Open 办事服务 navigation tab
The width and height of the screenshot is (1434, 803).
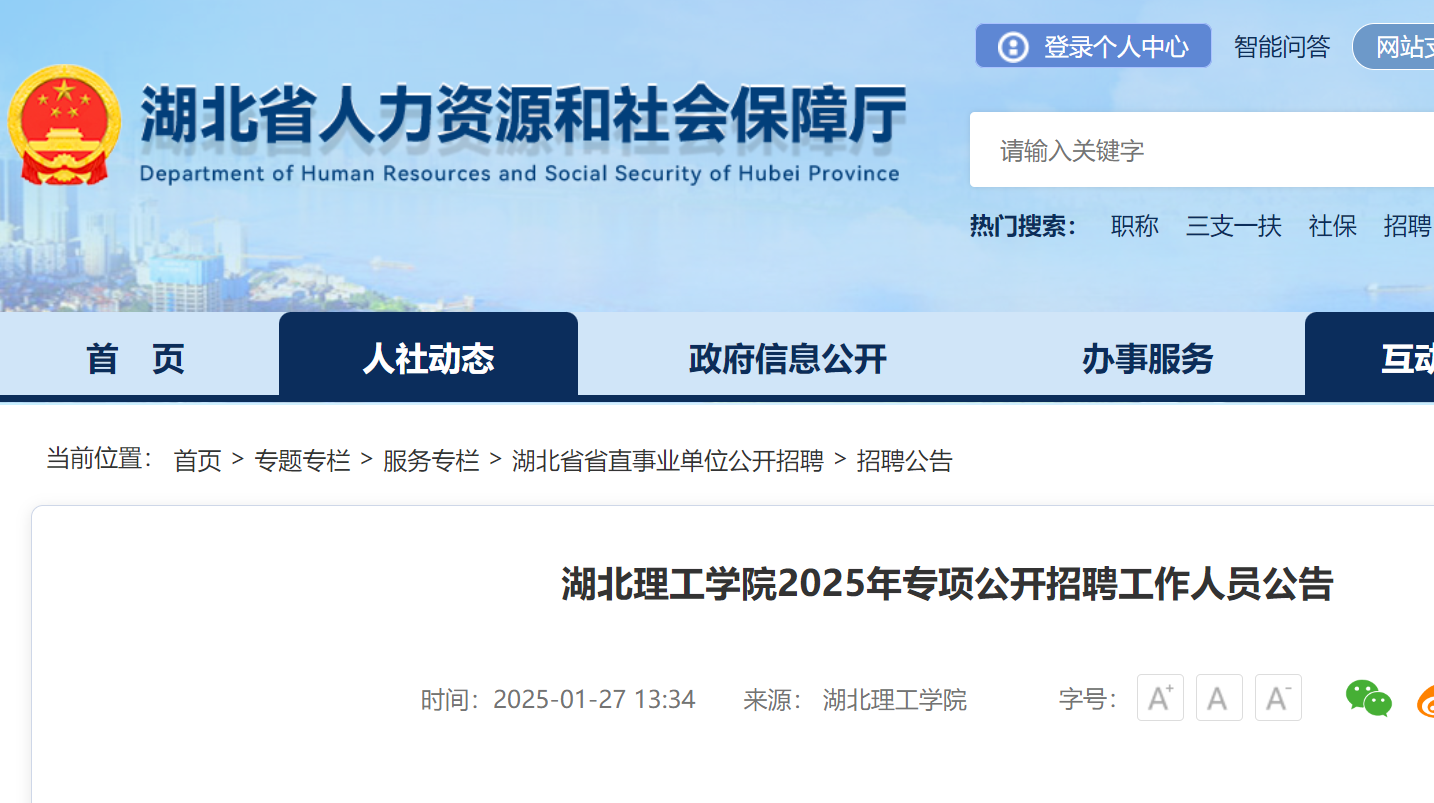click(1147, 358)
